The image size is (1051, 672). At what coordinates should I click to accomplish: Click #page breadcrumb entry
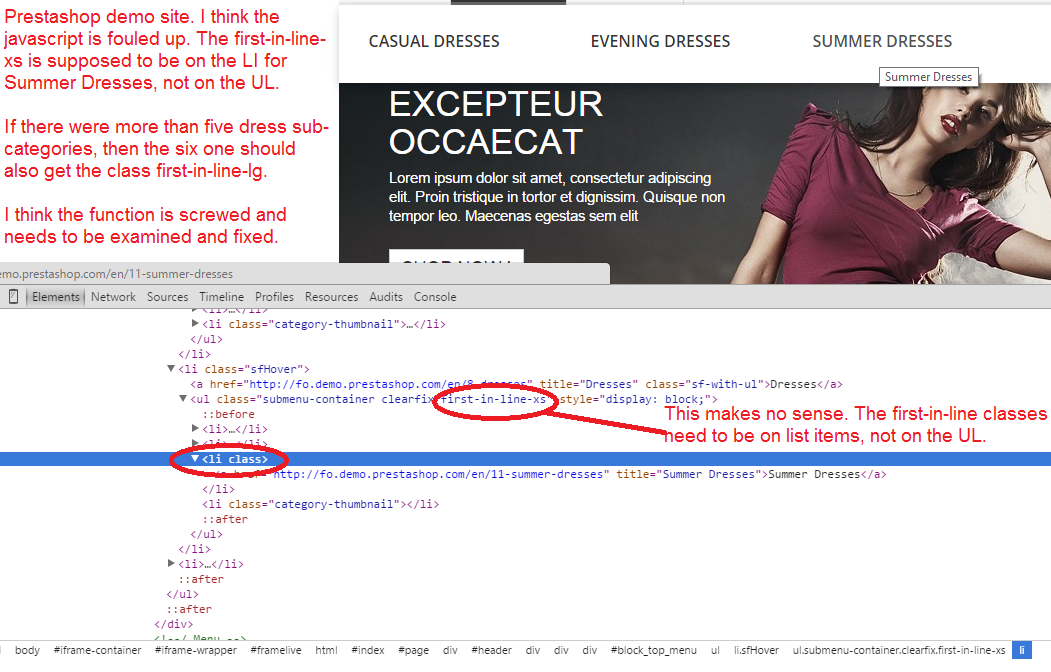click(414, 650)
